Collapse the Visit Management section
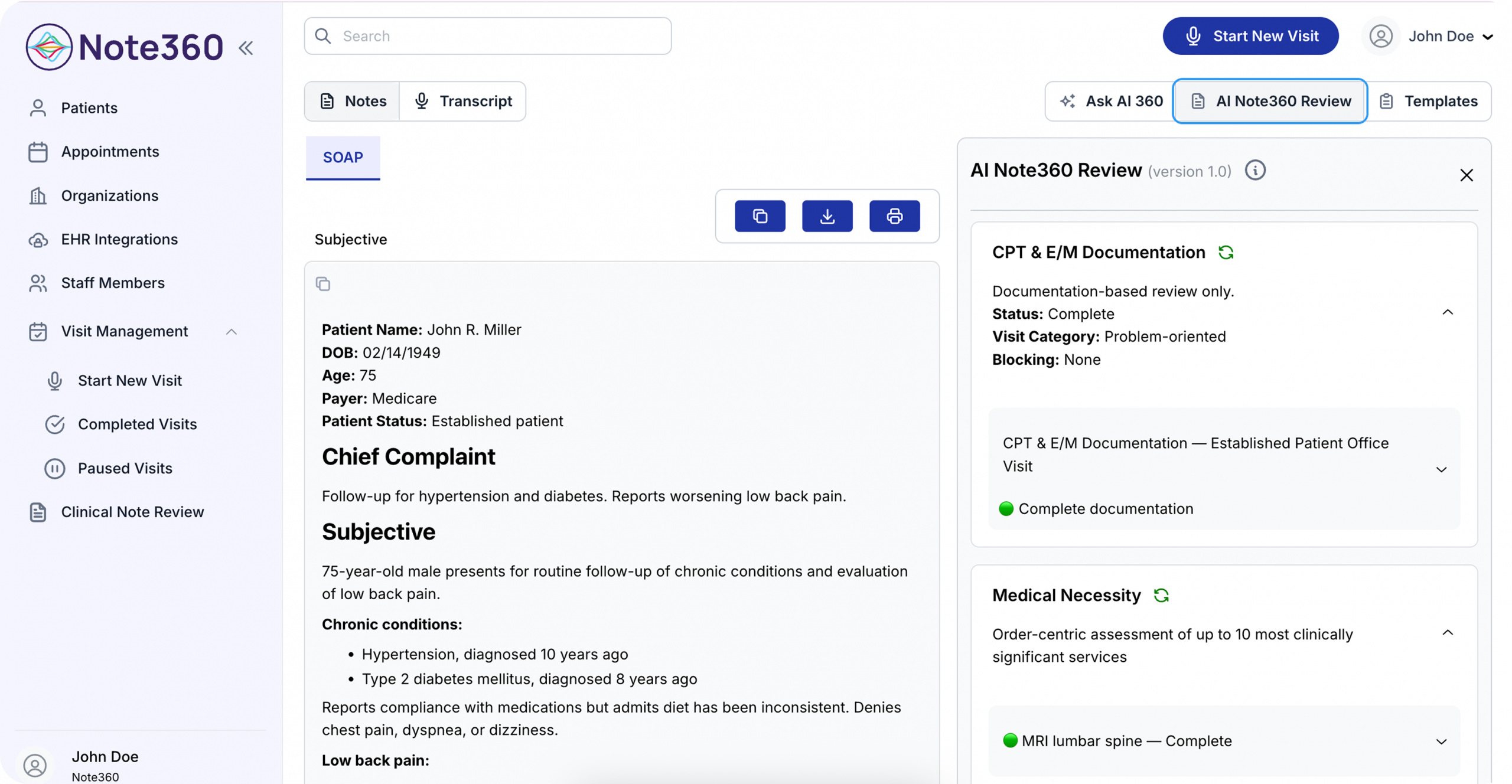The width and height of the screenshot is (1512, 784). pos(232,332)
